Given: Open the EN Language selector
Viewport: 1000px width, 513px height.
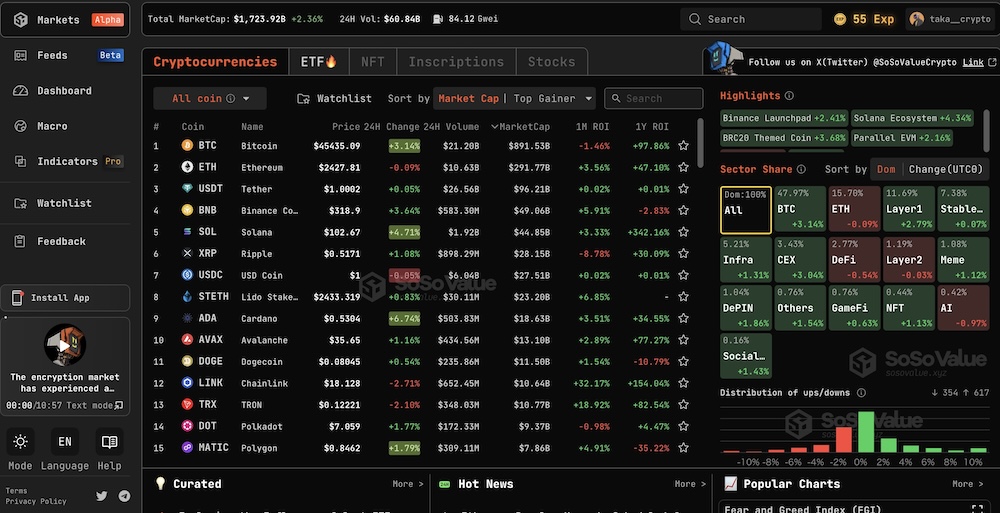Looking at the screenshot, I should coord(64,442).
